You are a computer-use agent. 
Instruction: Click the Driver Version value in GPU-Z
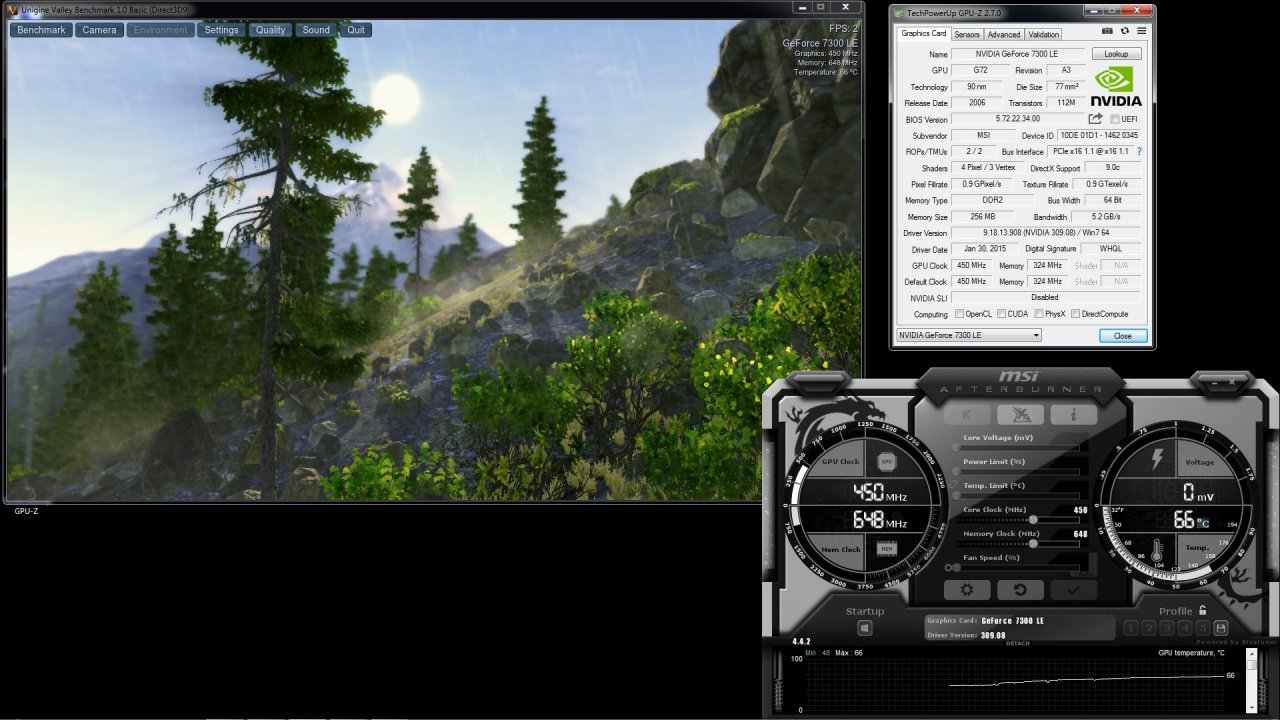click(x=1046, y=233)
